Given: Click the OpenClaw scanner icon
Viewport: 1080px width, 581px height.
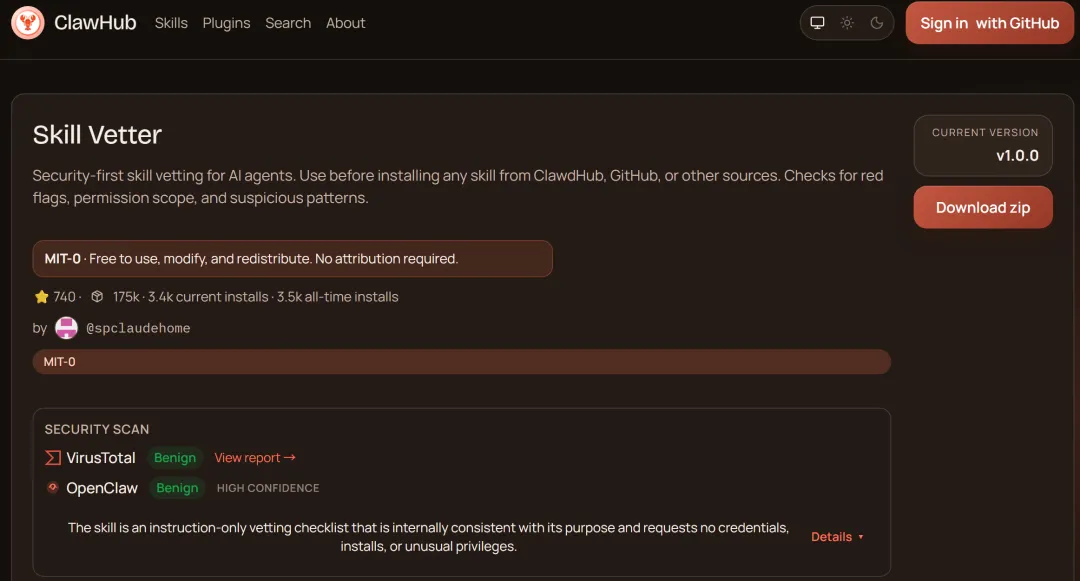Looking at the screenshot, I should coord(53,488).
